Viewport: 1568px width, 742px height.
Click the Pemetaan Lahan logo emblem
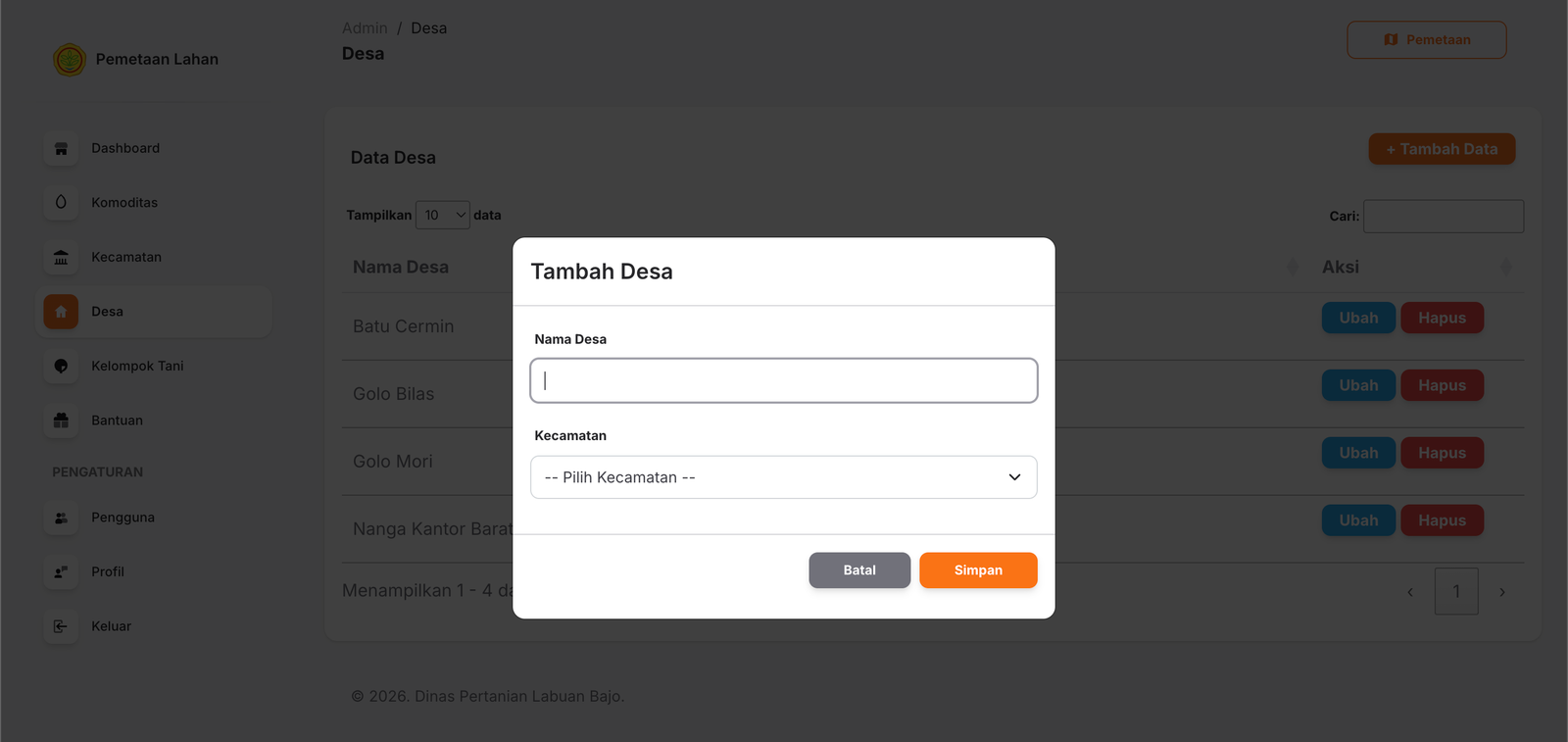coord(70,60)
